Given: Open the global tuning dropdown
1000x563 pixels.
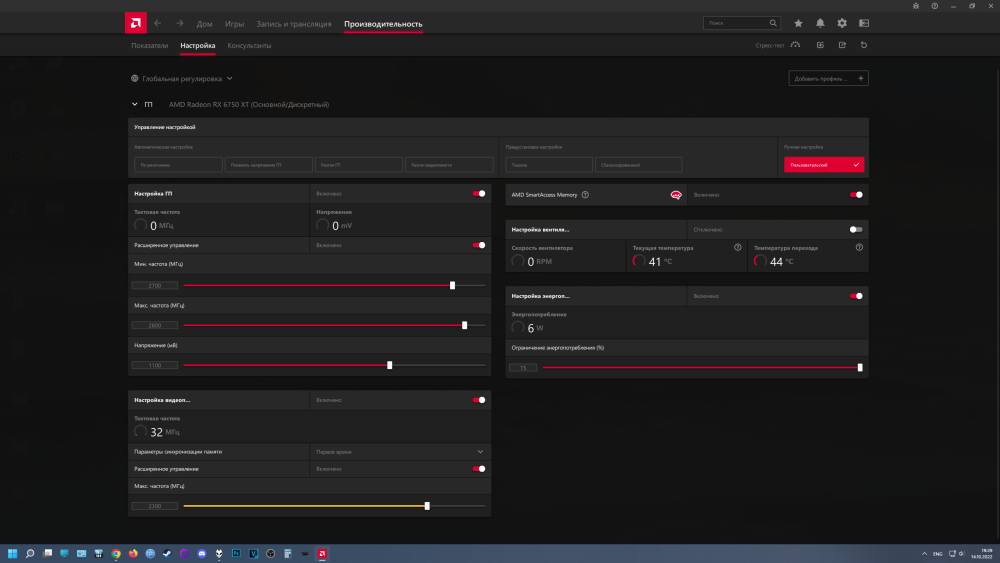Looking at the screenshot, I should click(181, 78).
